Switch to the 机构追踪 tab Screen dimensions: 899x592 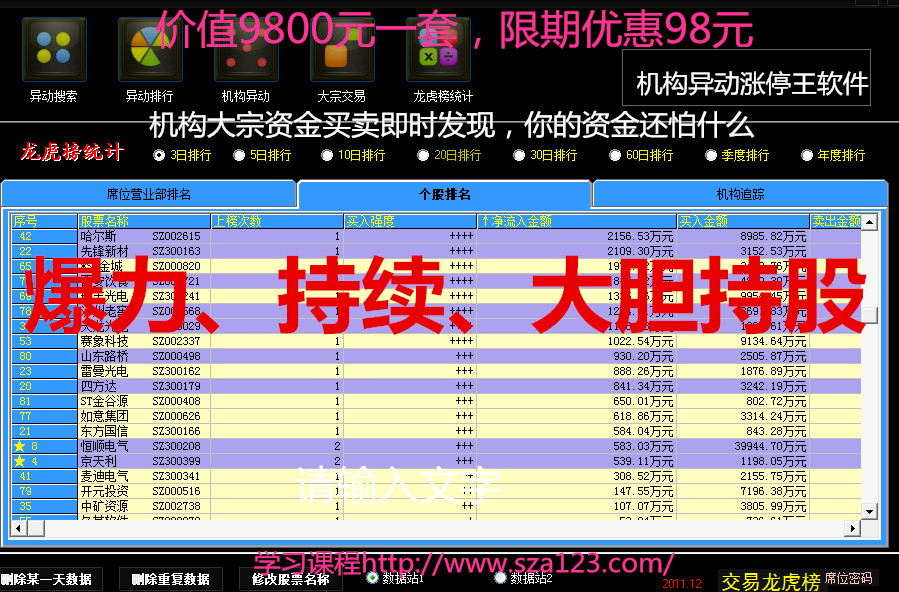739,194
